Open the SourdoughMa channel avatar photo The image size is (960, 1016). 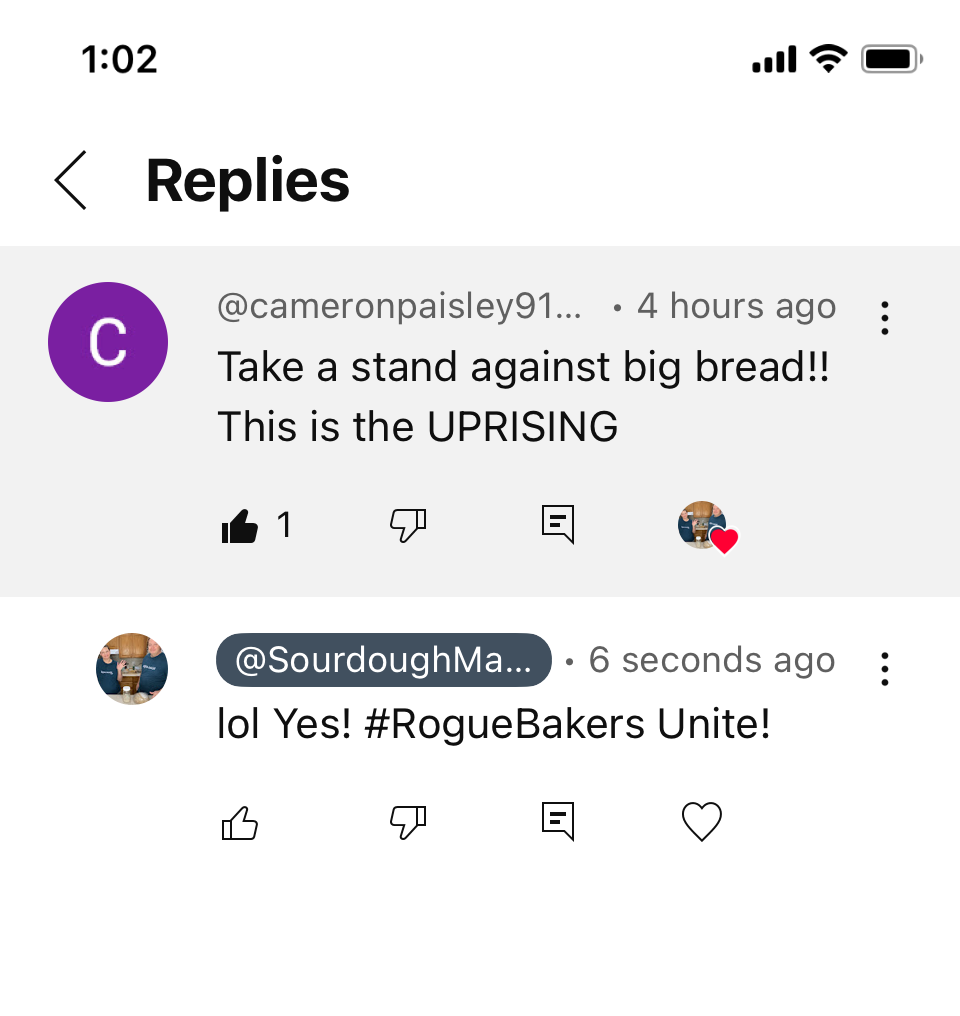click(x=132, y=669)
